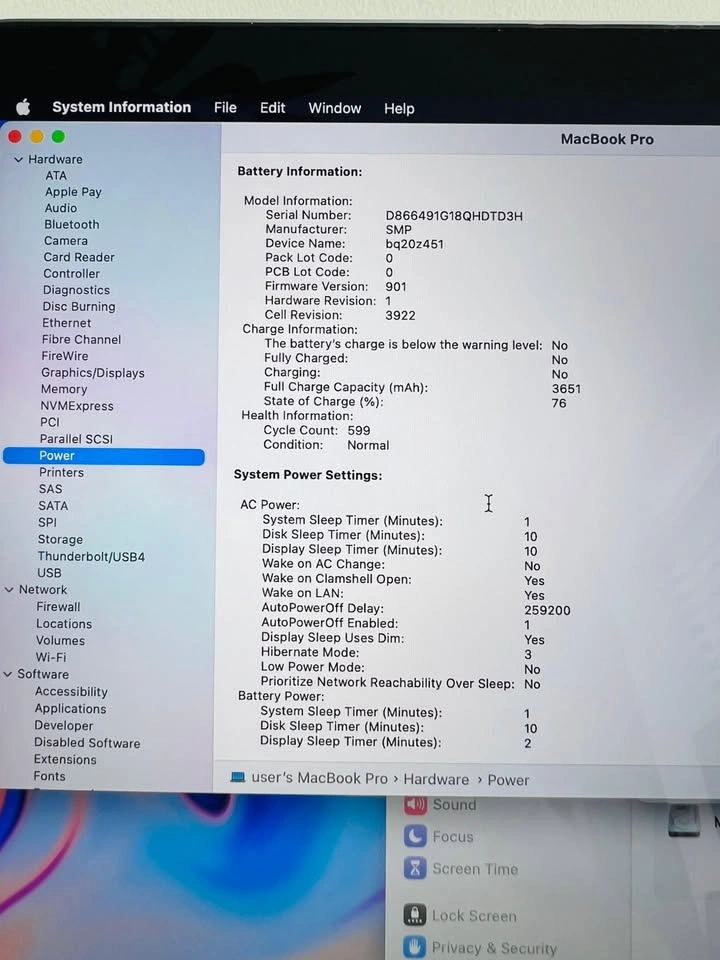Select Storage in the sidebar

click(x=60, y=540)
